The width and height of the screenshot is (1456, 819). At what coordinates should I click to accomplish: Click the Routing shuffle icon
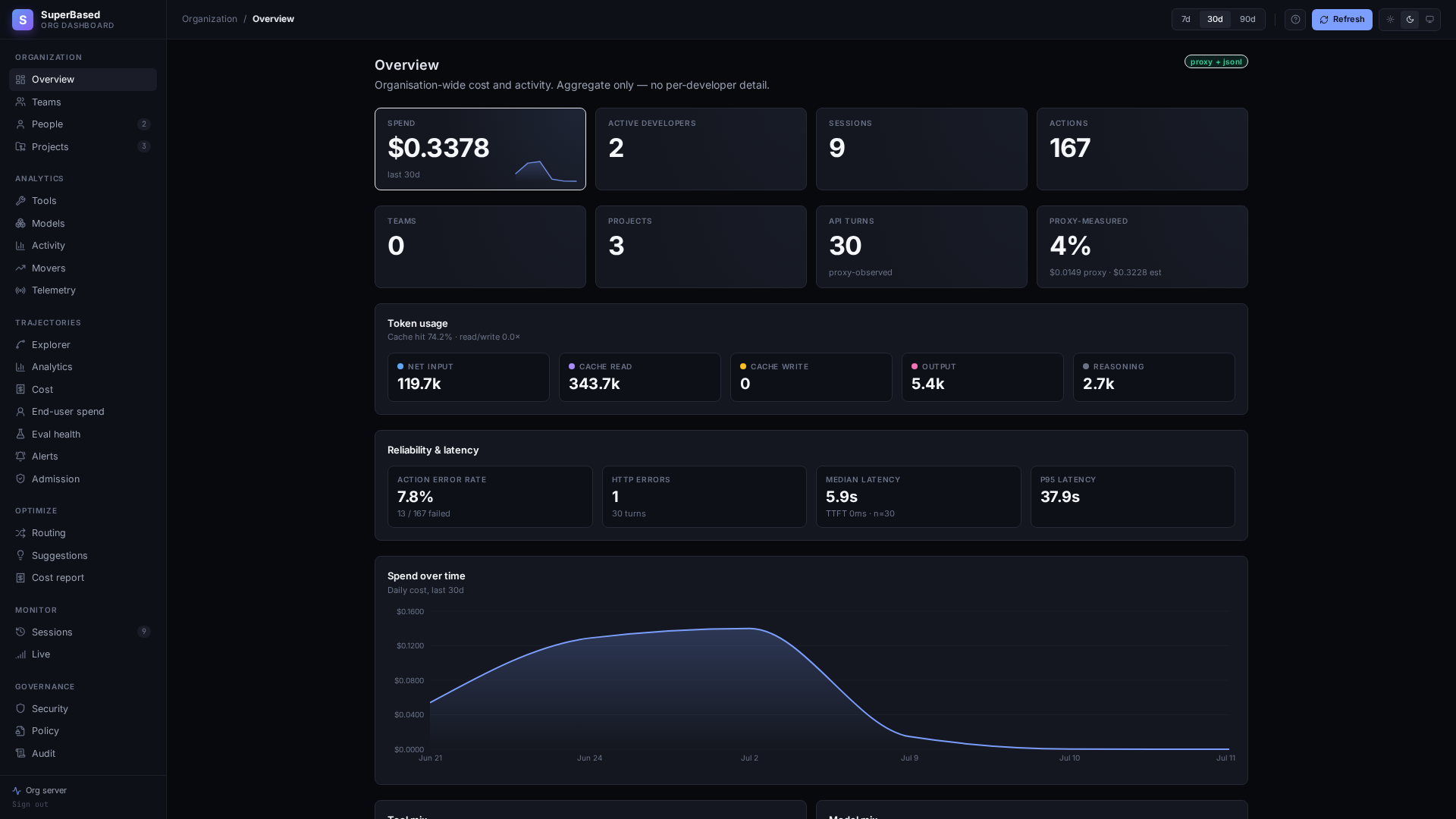(x=20, y=533)
